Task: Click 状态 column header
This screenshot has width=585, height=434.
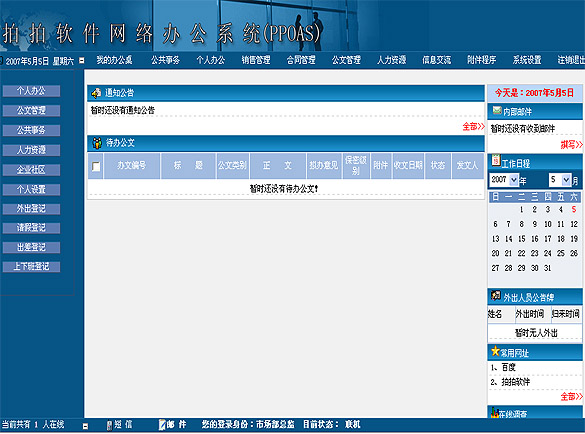Action: [x=438, y=166]
